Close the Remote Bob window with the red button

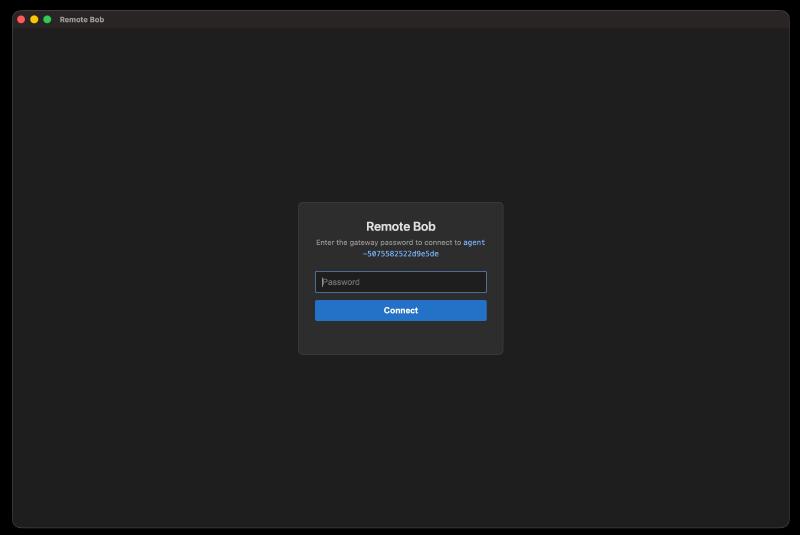(21, 19)
